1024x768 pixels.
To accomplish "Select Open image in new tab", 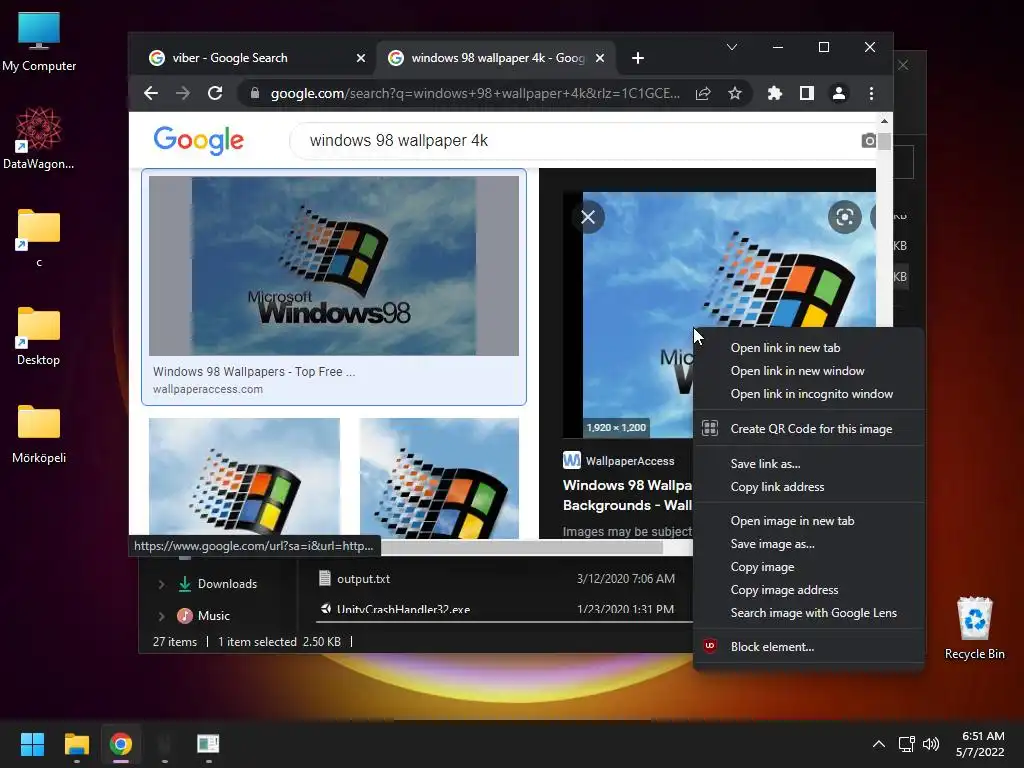I will [x=792, y=521].
